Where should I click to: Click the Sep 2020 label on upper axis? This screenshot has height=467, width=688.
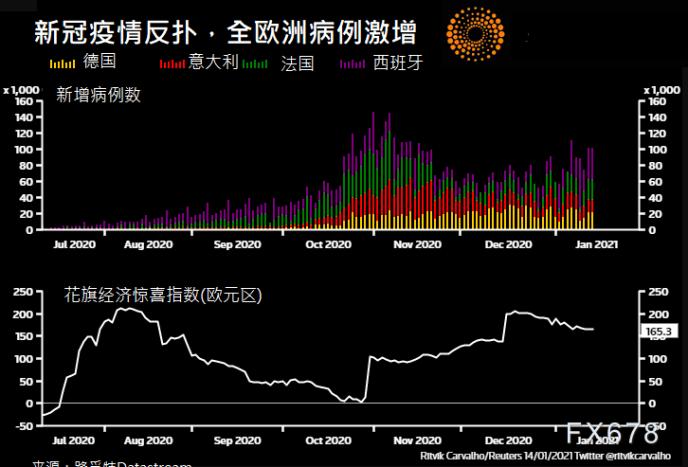237,244
